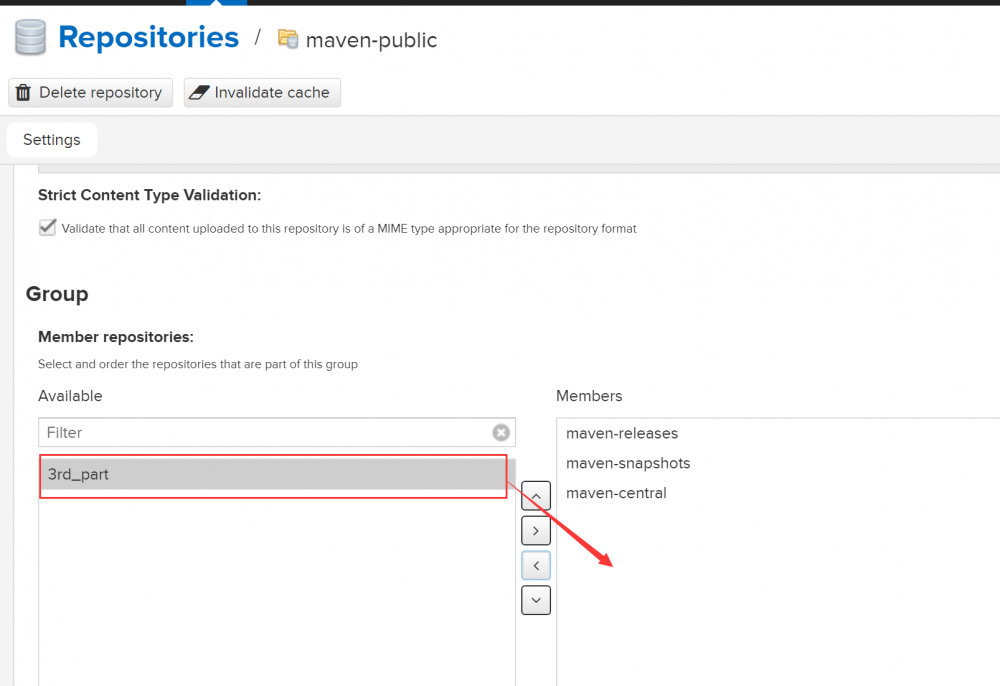
Task: Select maven-central in the Members list
Action: pos(616,493)
